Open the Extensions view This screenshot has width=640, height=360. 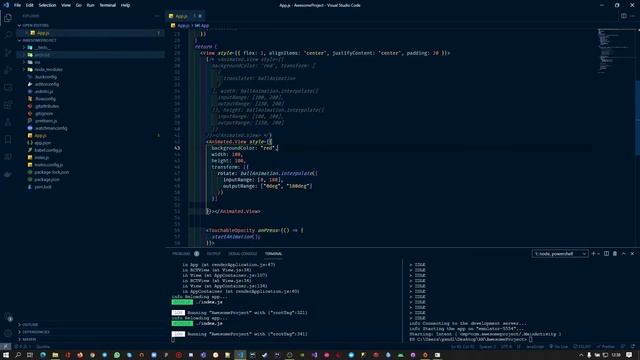8,105
